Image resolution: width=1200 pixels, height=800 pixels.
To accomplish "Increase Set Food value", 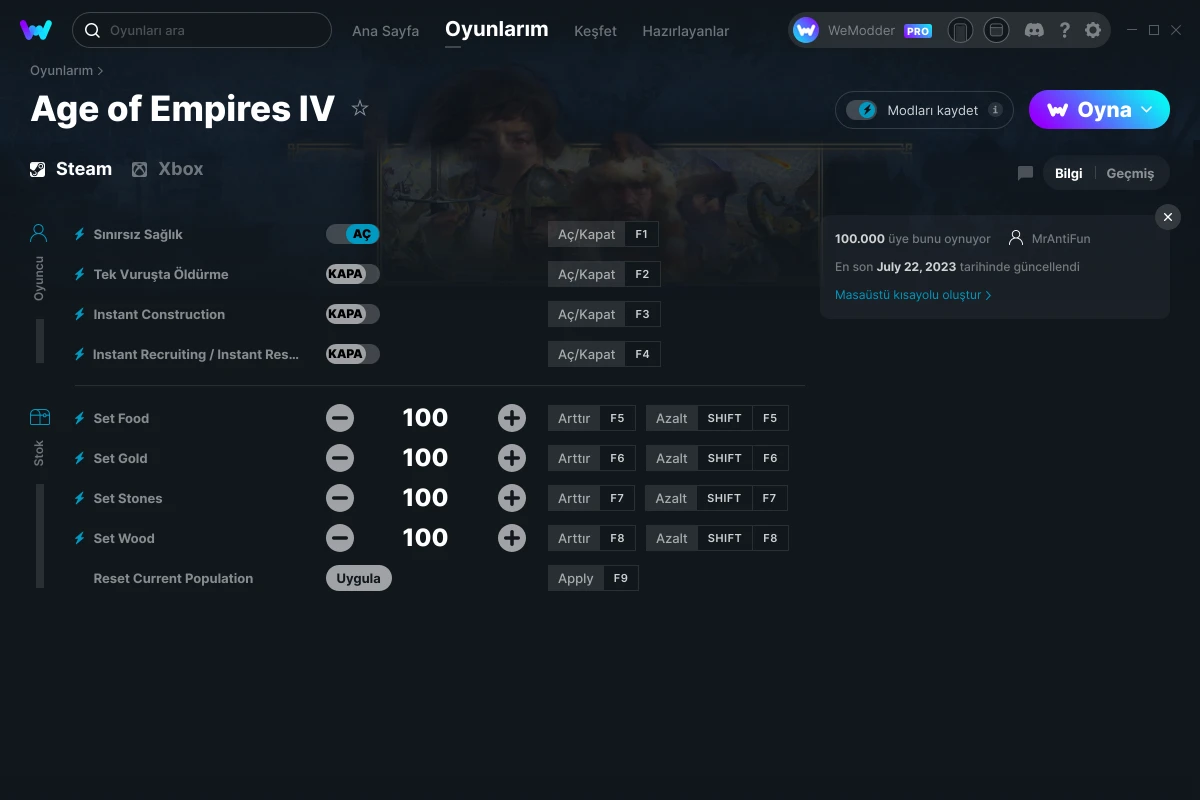I will coord(512,418).
